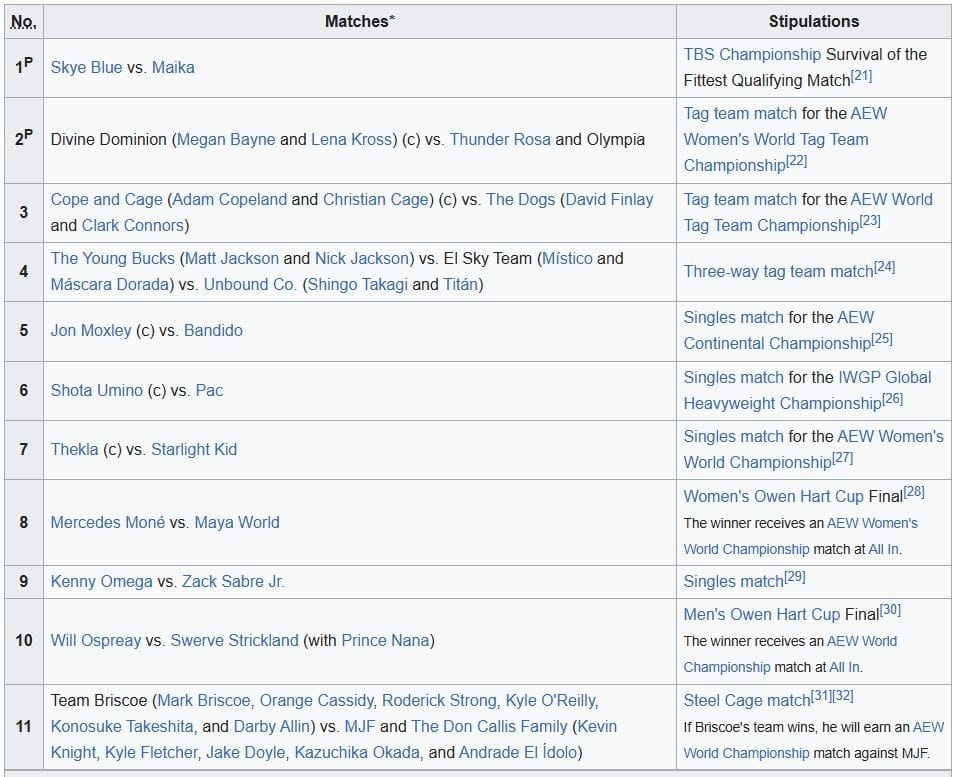957x777 pixels.
Task: Open the Thekla link
Action: [x=74, y=450]
